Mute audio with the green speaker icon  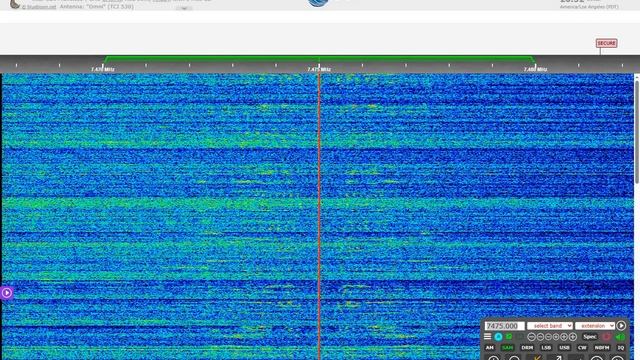point(620,337)
